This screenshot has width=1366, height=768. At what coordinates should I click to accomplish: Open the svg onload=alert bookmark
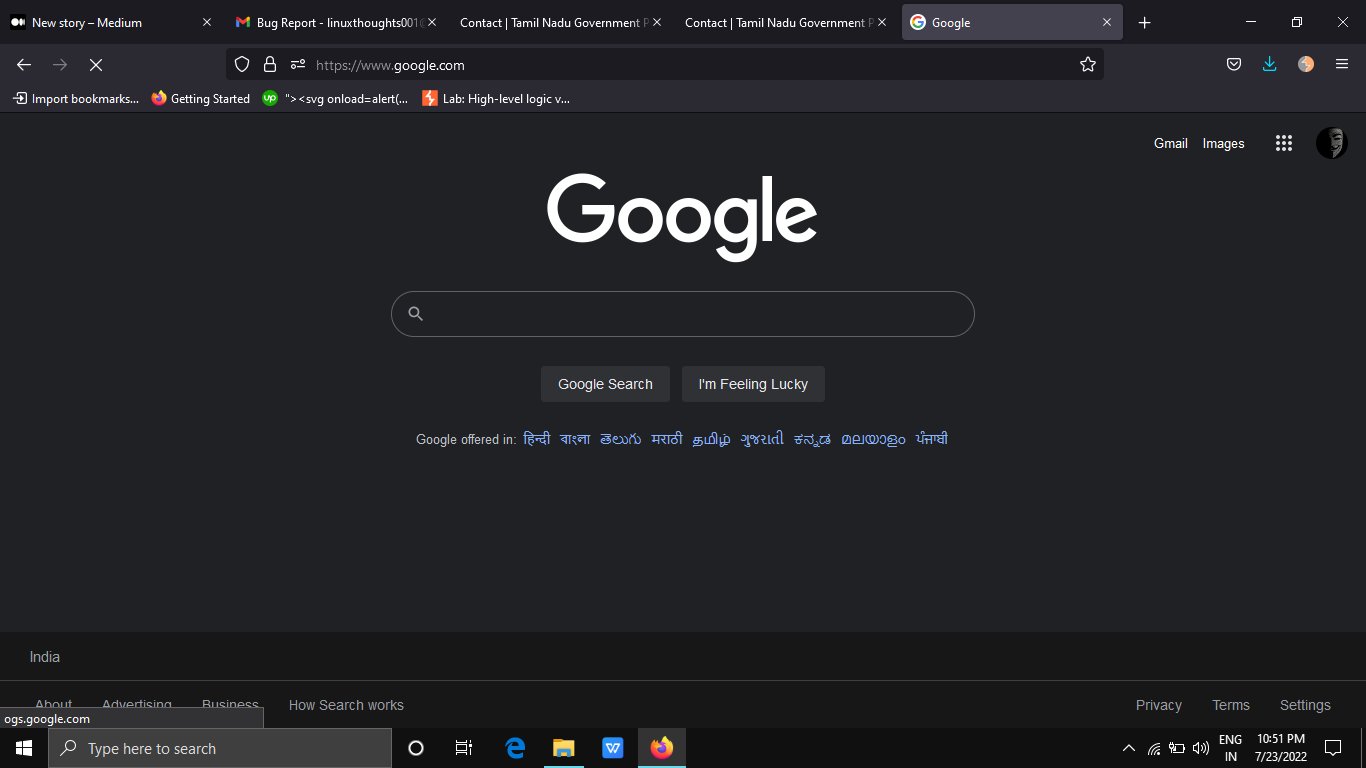tap(336, 98)
